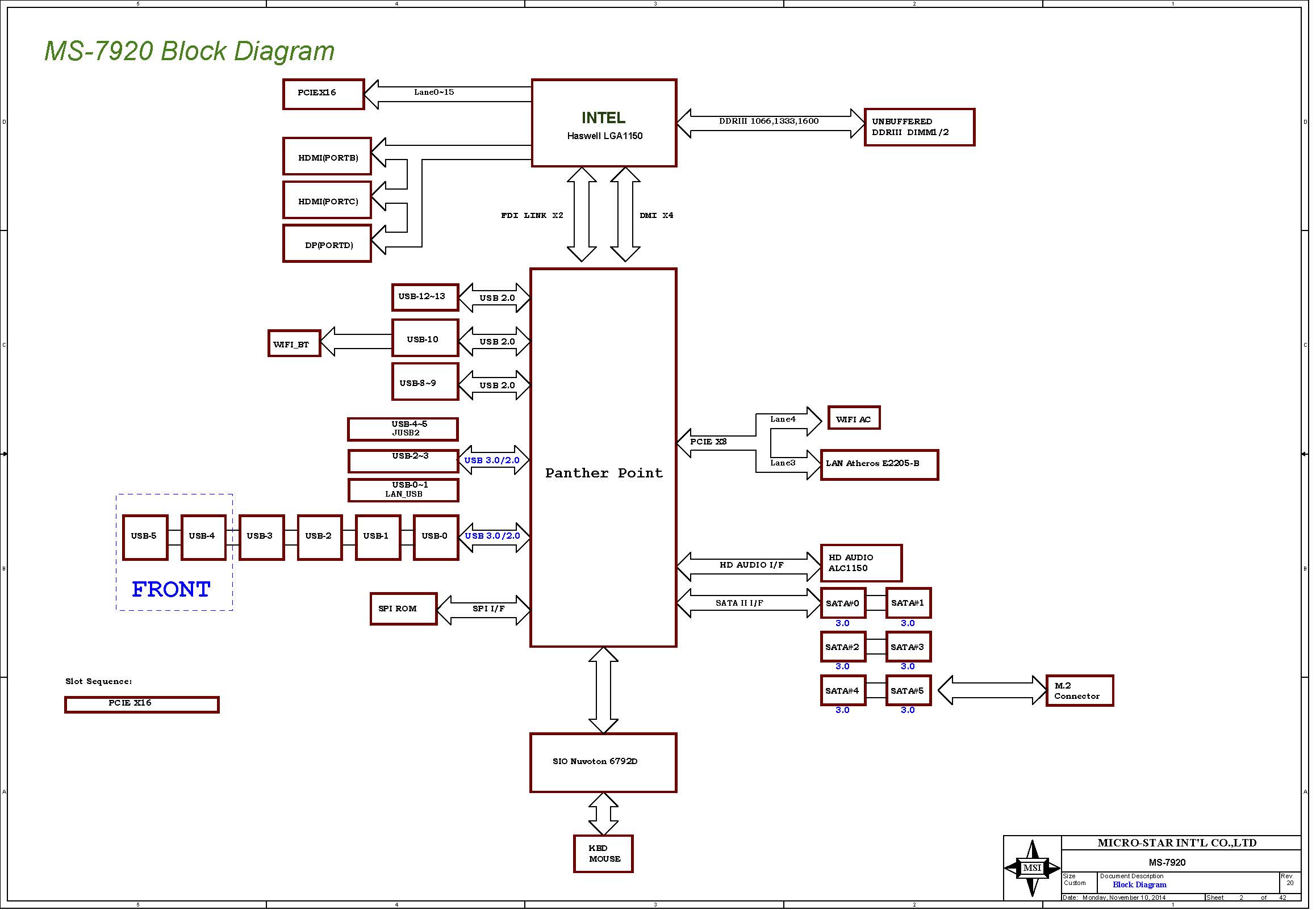The image size is (1316, 910).
Task: Click the HD AUDIO ALC1150 block
Action: pos(862,563)
